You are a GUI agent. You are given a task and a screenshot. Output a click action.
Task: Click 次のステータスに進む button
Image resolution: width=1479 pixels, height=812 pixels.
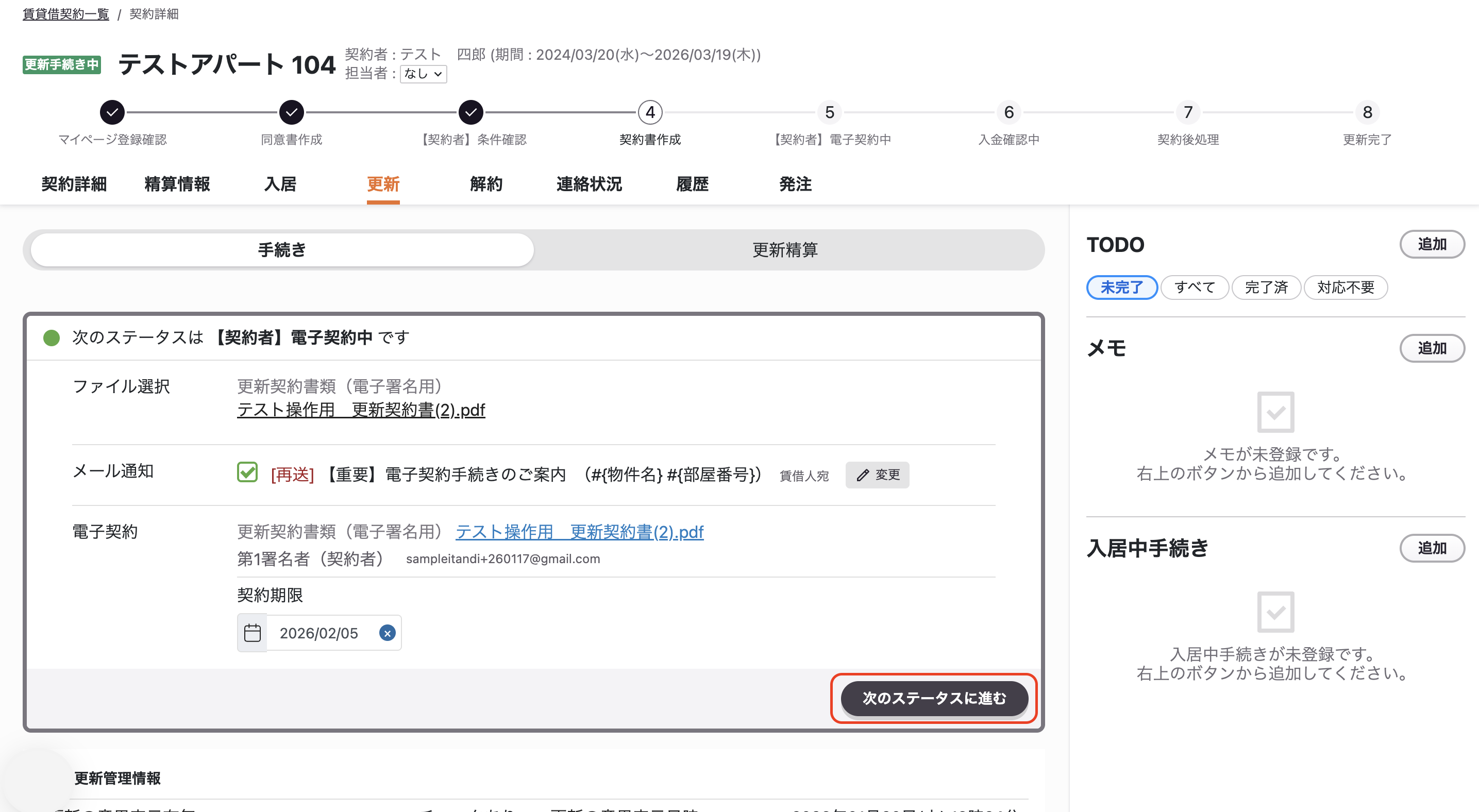(934, 698)
